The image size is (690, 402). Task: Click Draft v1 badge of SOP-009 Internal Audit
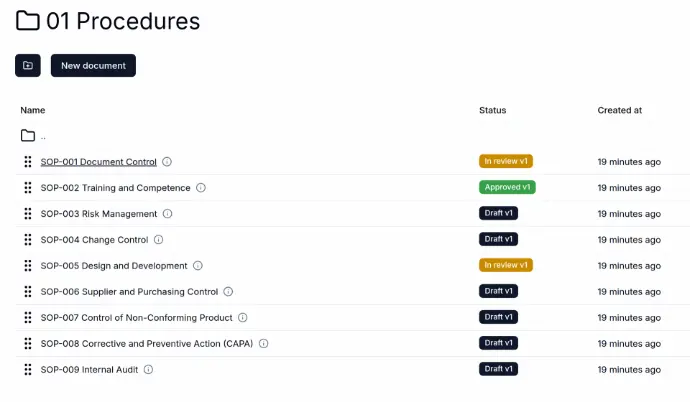(498, 369)
